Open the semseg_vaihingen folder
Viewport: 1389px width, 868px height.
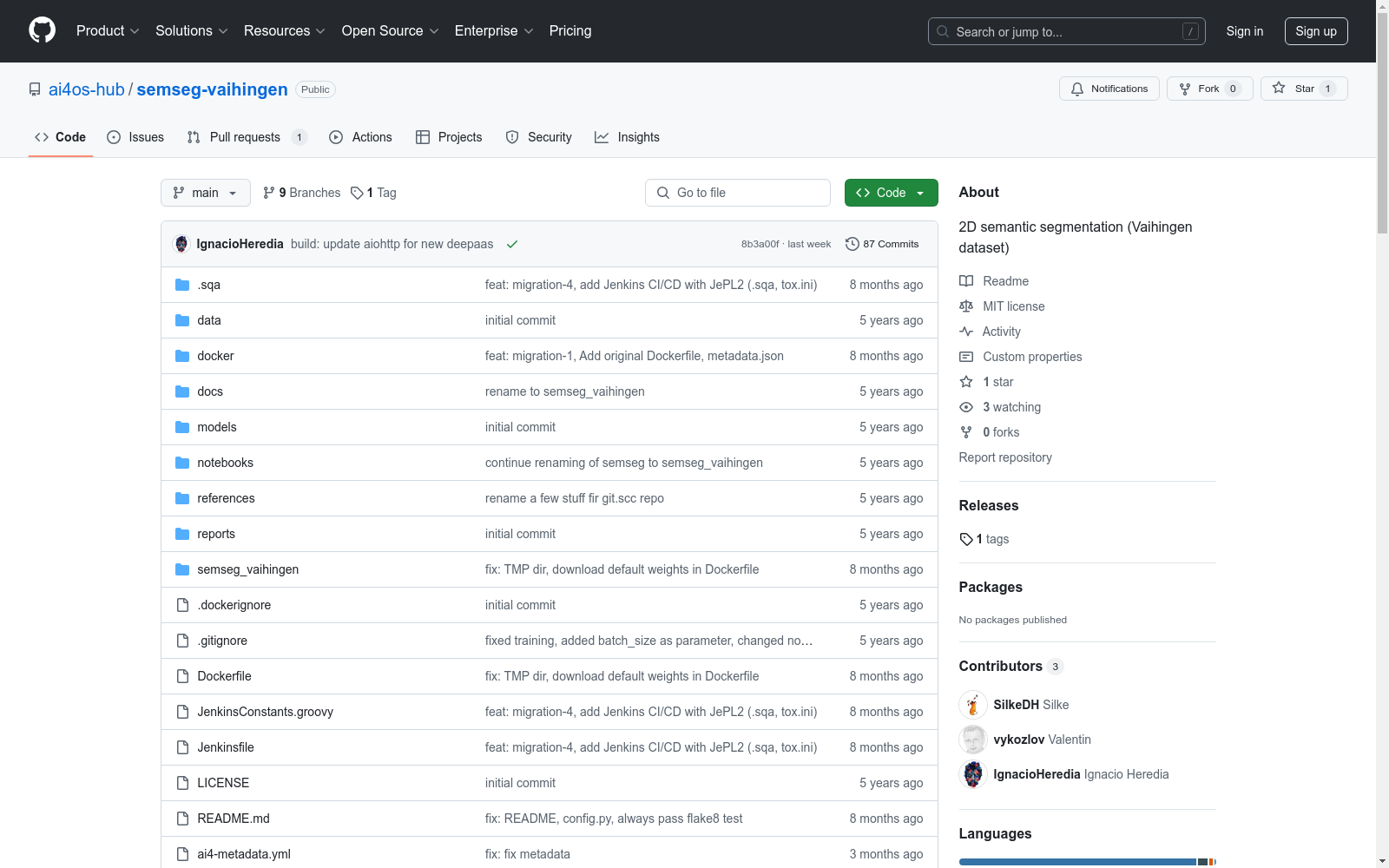[247, 569]
